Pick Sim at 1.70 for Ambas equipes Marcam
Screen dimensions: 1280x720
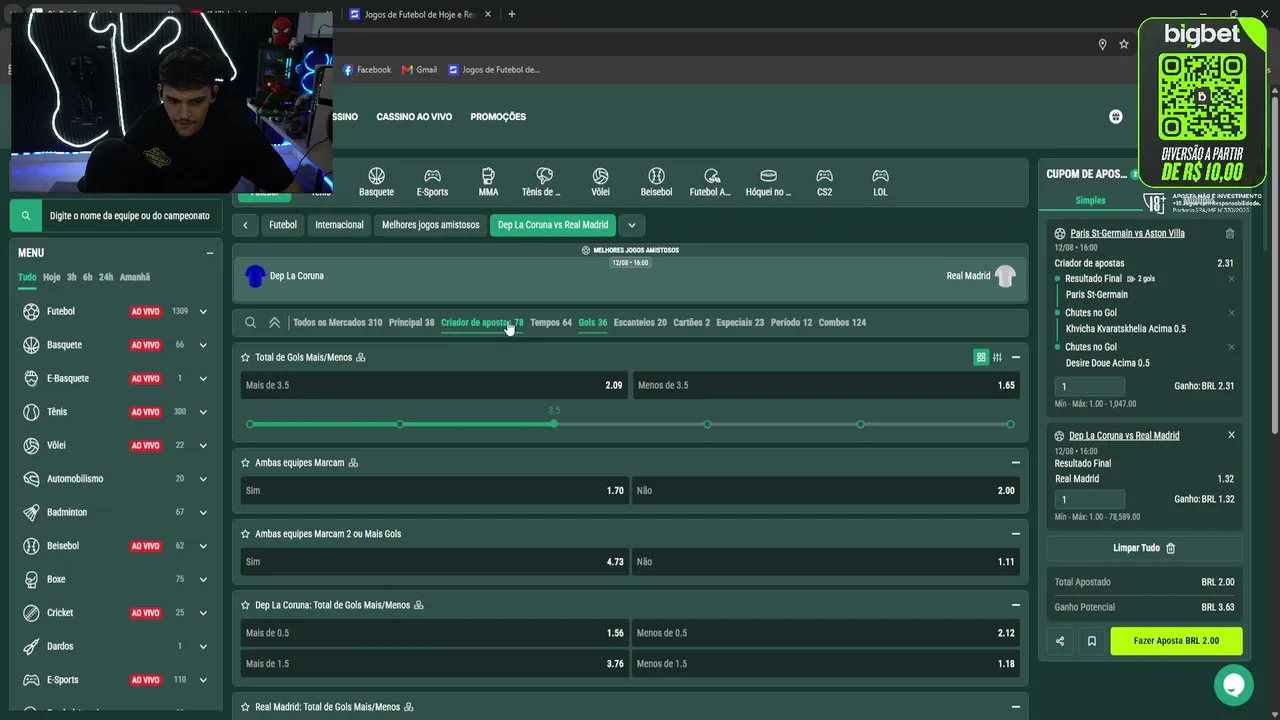pyautogui.click(x=434, y=491)
